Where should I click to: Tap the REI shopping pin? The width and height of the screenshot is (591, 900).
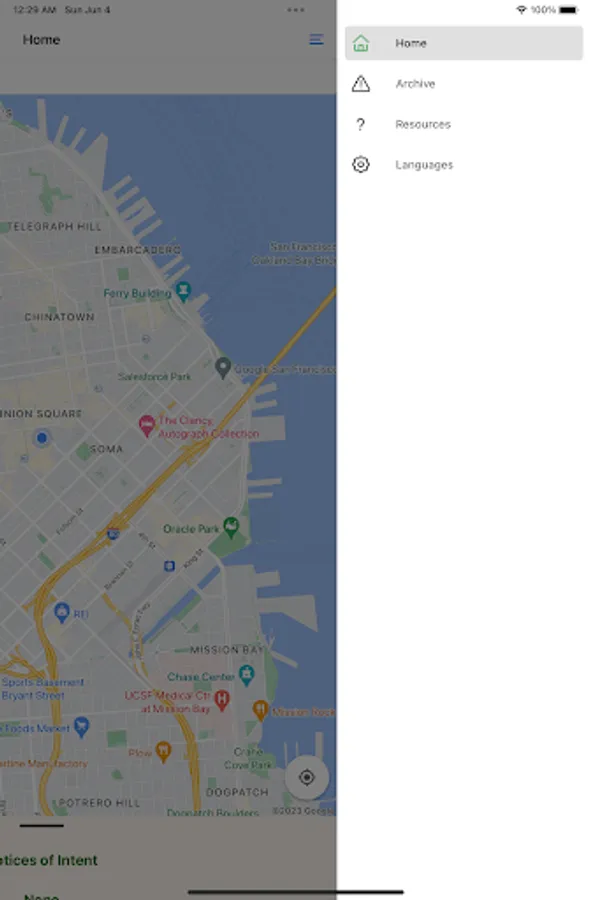(x=62, y=612)
